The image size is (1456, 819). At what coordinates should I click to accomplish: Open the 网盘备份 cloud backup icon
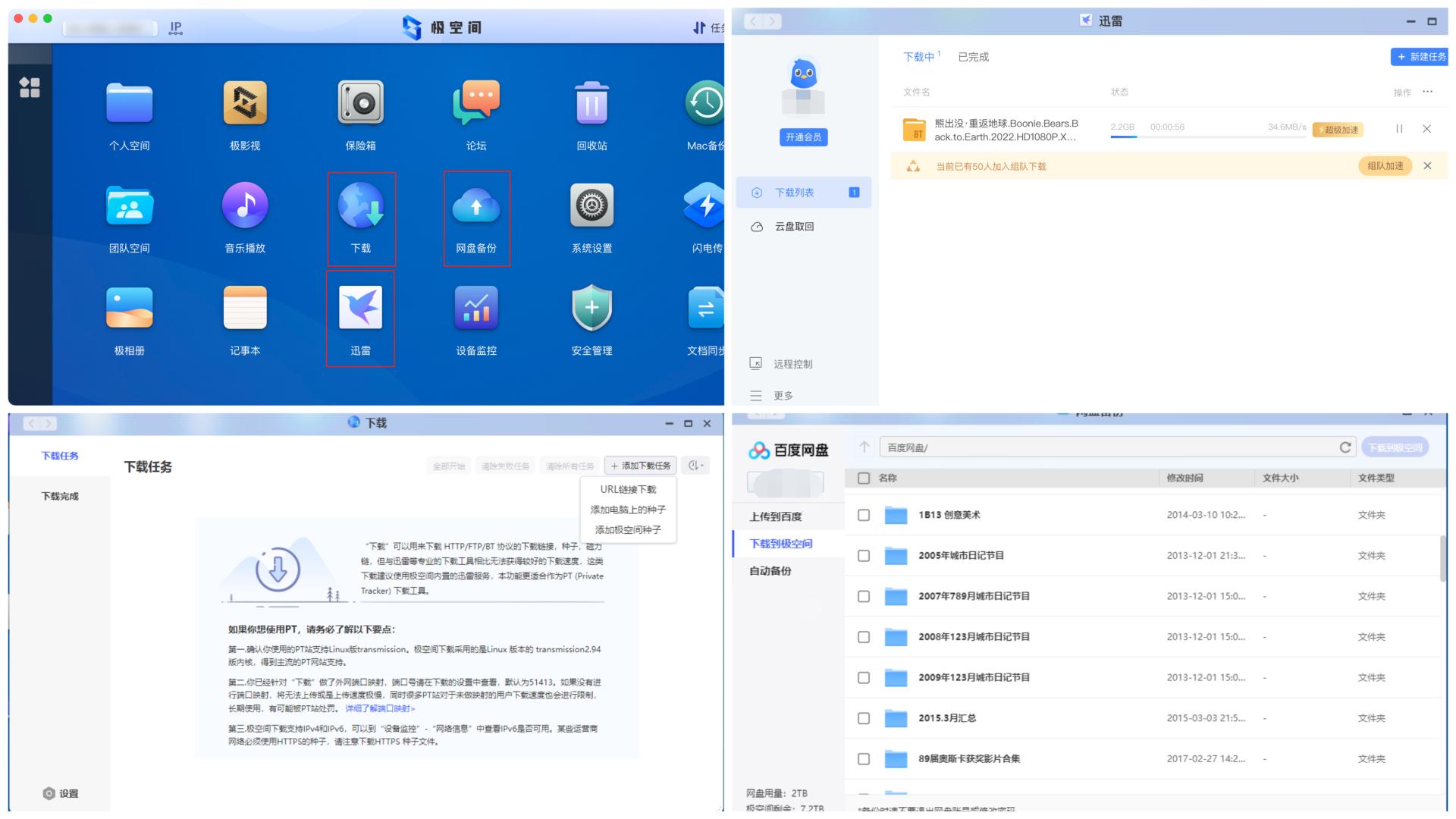[x=476, y=206]
